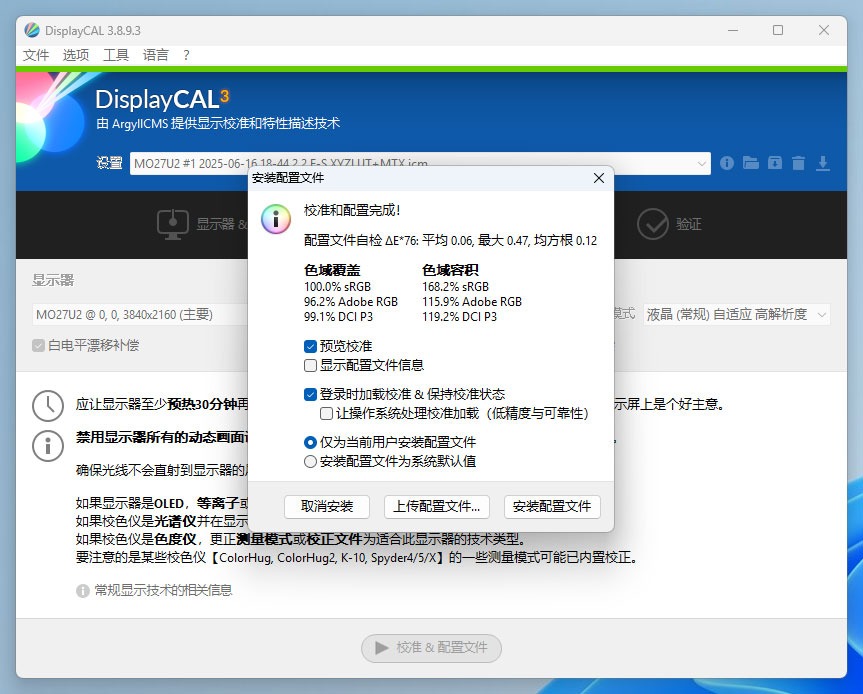The height and width of the screenshot is (694, 863).
Task: Toggle 登录时加载校准 & 保持校准状态 checkbox
Action: click(x=310, y=395)
